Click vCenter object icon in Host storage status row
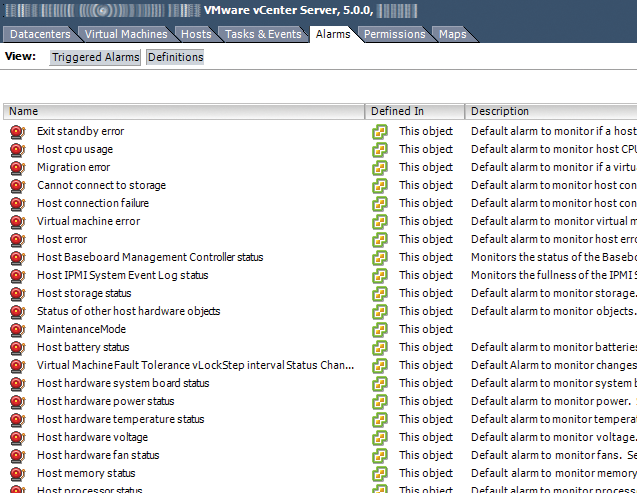Viewport: 637px width, 493px height. pos(380,294)
